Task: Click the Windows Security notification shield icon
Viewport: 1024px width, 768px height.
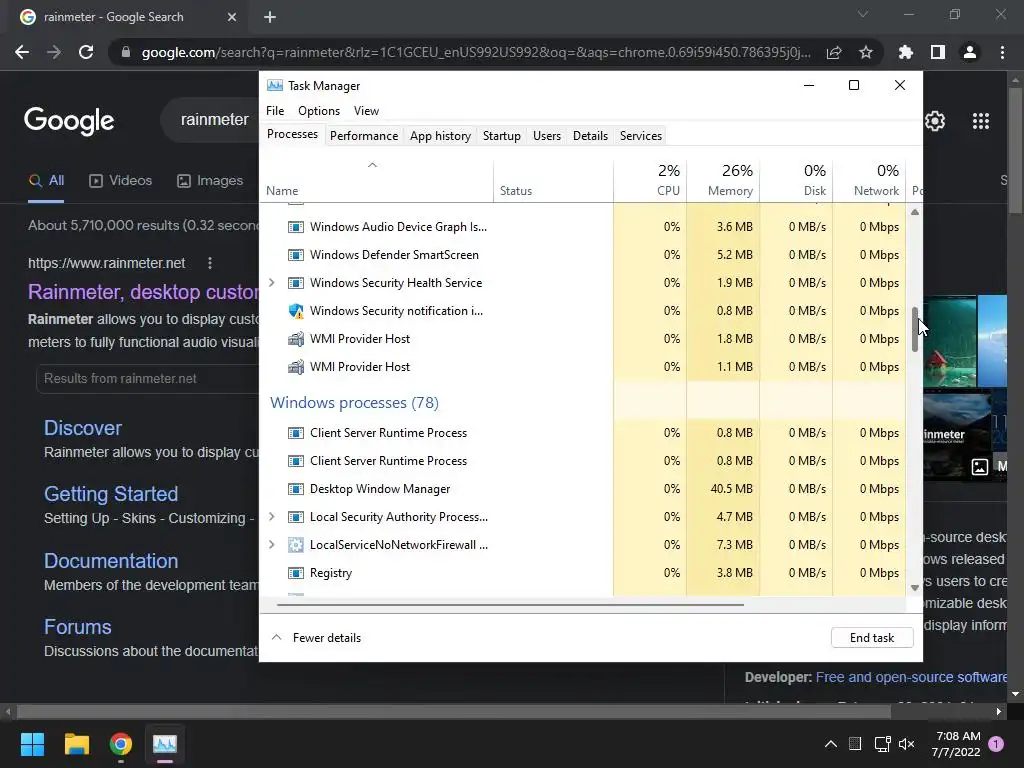Action: tap(296, 311)
